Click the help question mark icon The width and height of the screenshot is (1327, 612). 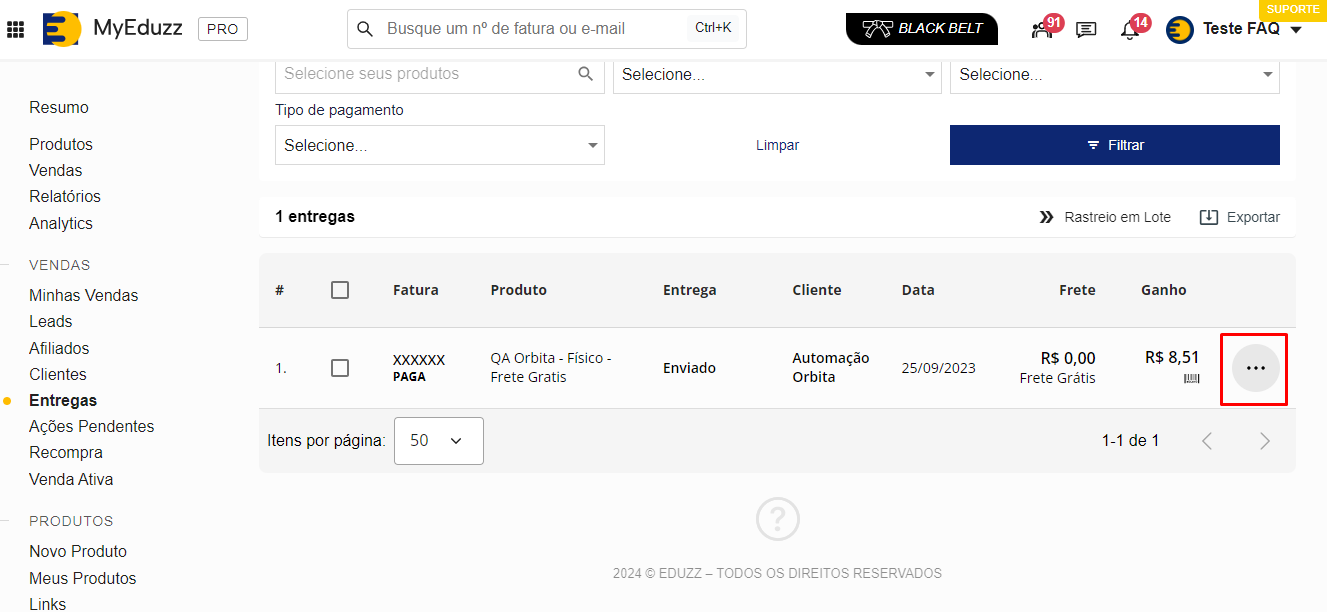(777, 519)
